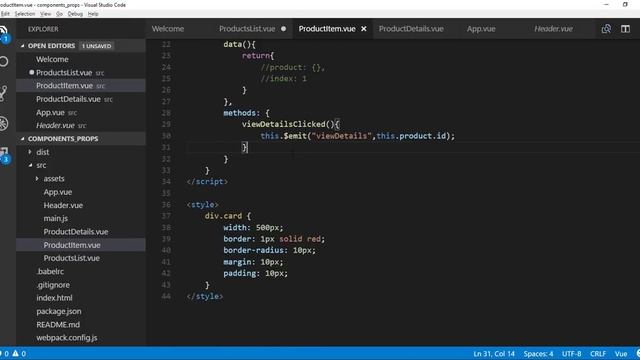Show errors count in status bar
The width and height of the screenshot is (640, 360).
4,354
